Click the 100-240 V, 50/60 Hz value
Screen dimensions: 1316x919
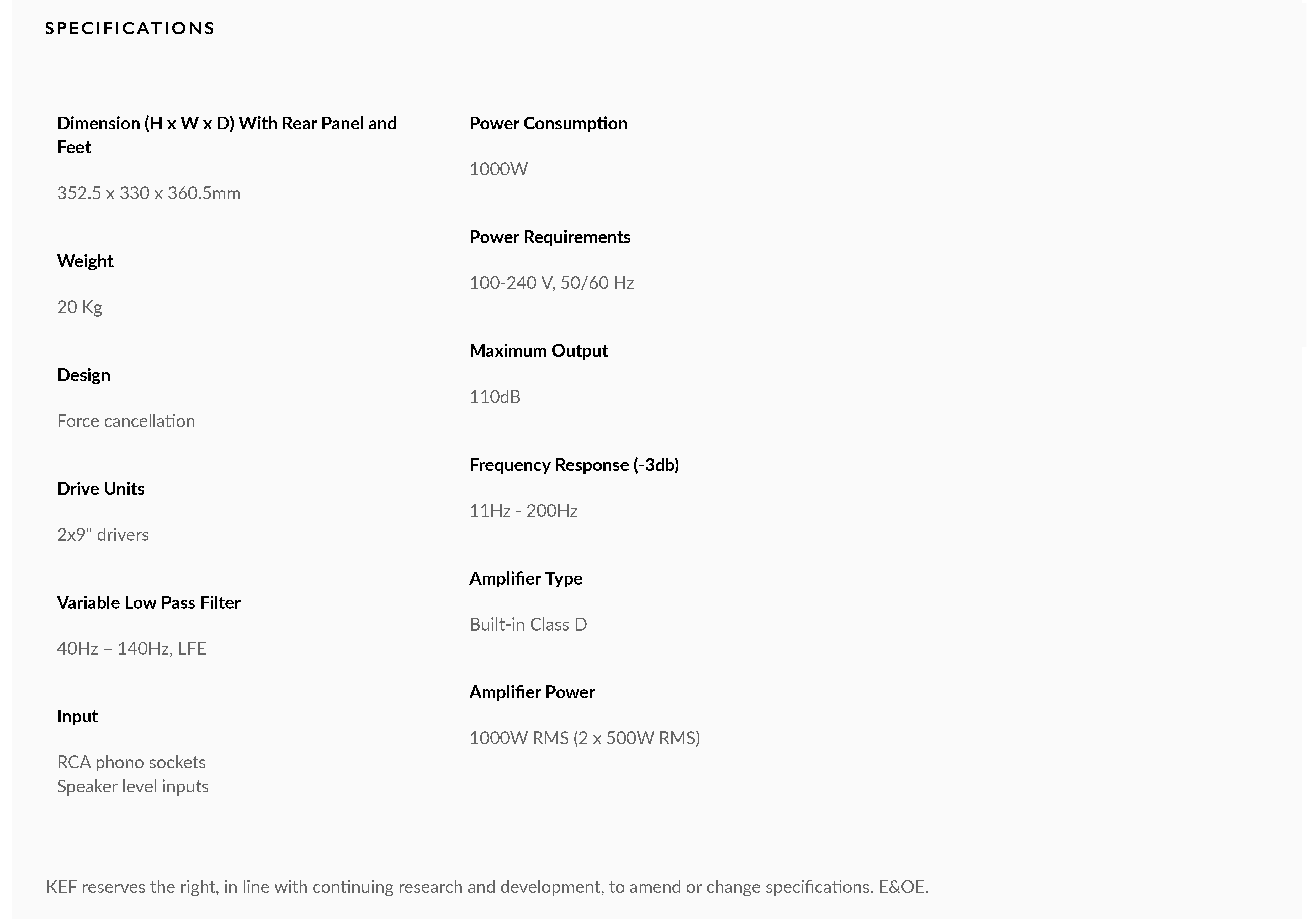(x=551, y=283)
